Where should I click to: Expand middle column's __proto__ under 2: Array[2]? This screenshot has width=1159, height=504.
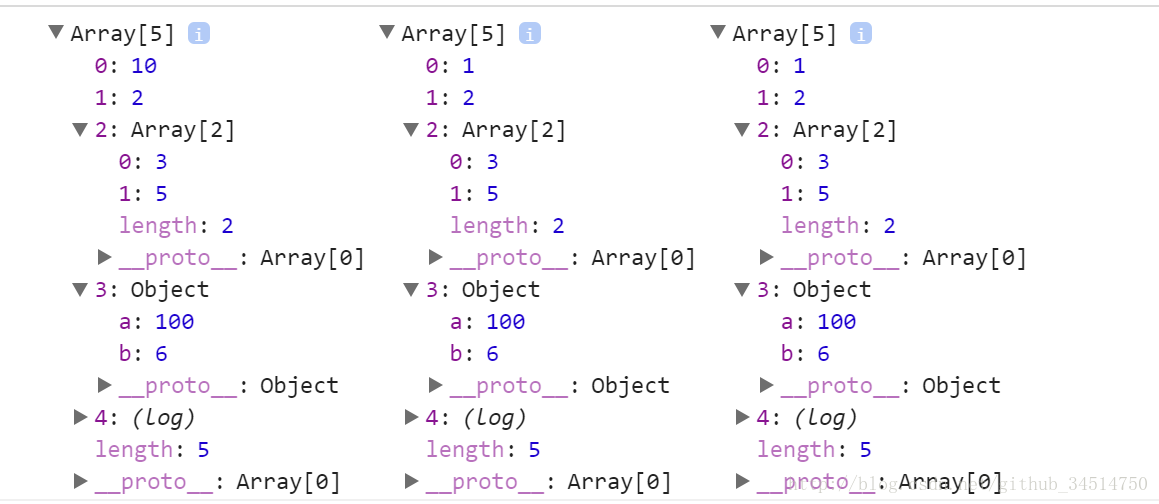[436, 256]
